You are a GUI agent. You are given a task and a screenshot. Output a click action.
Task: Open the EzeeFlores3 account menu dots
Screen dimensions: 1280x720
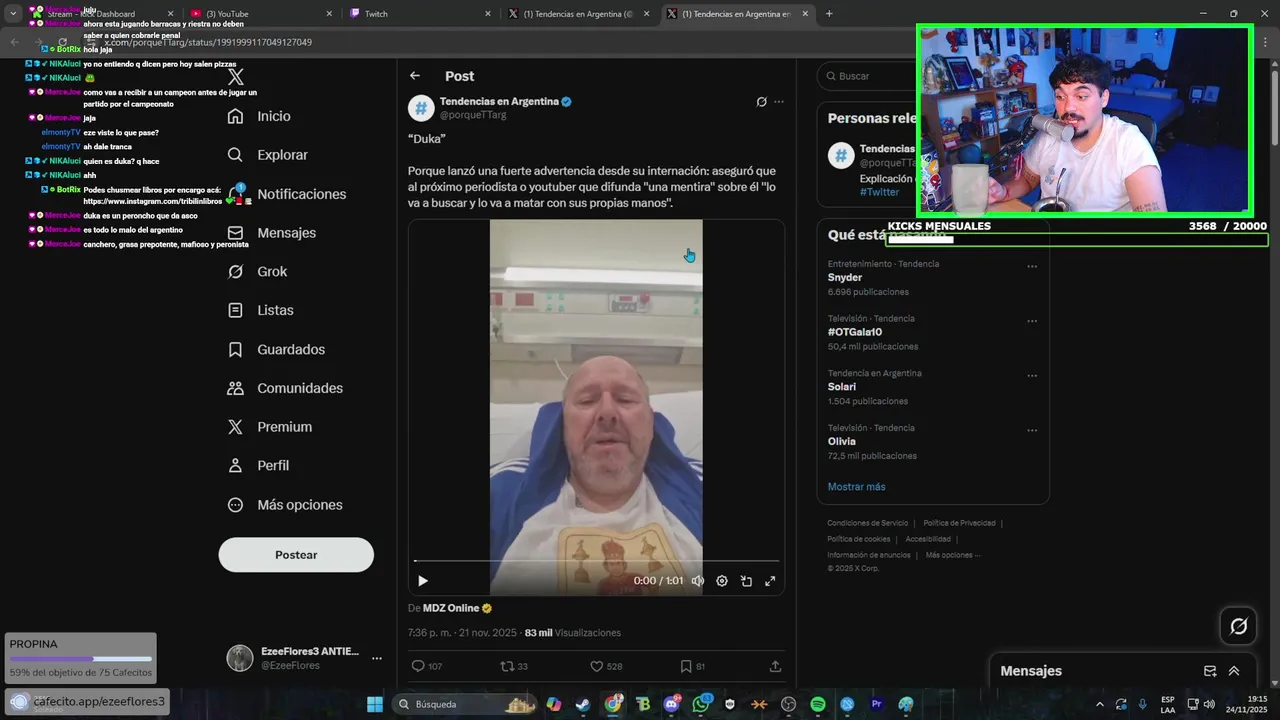coord(377,658)
